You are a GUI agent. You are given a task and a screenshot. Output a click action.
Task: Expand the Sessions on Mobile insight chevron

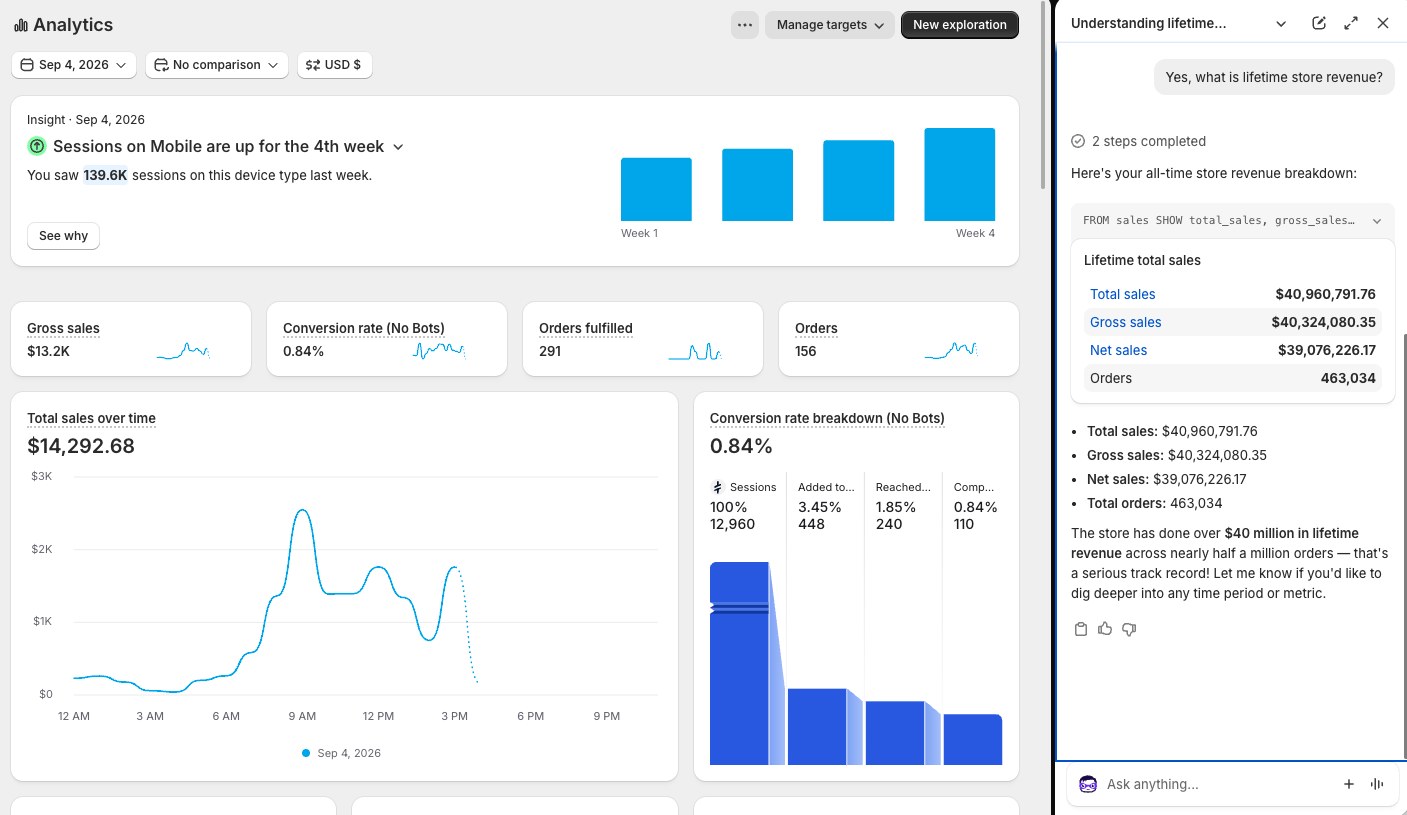pyautogui.click(x=398, y=147)
